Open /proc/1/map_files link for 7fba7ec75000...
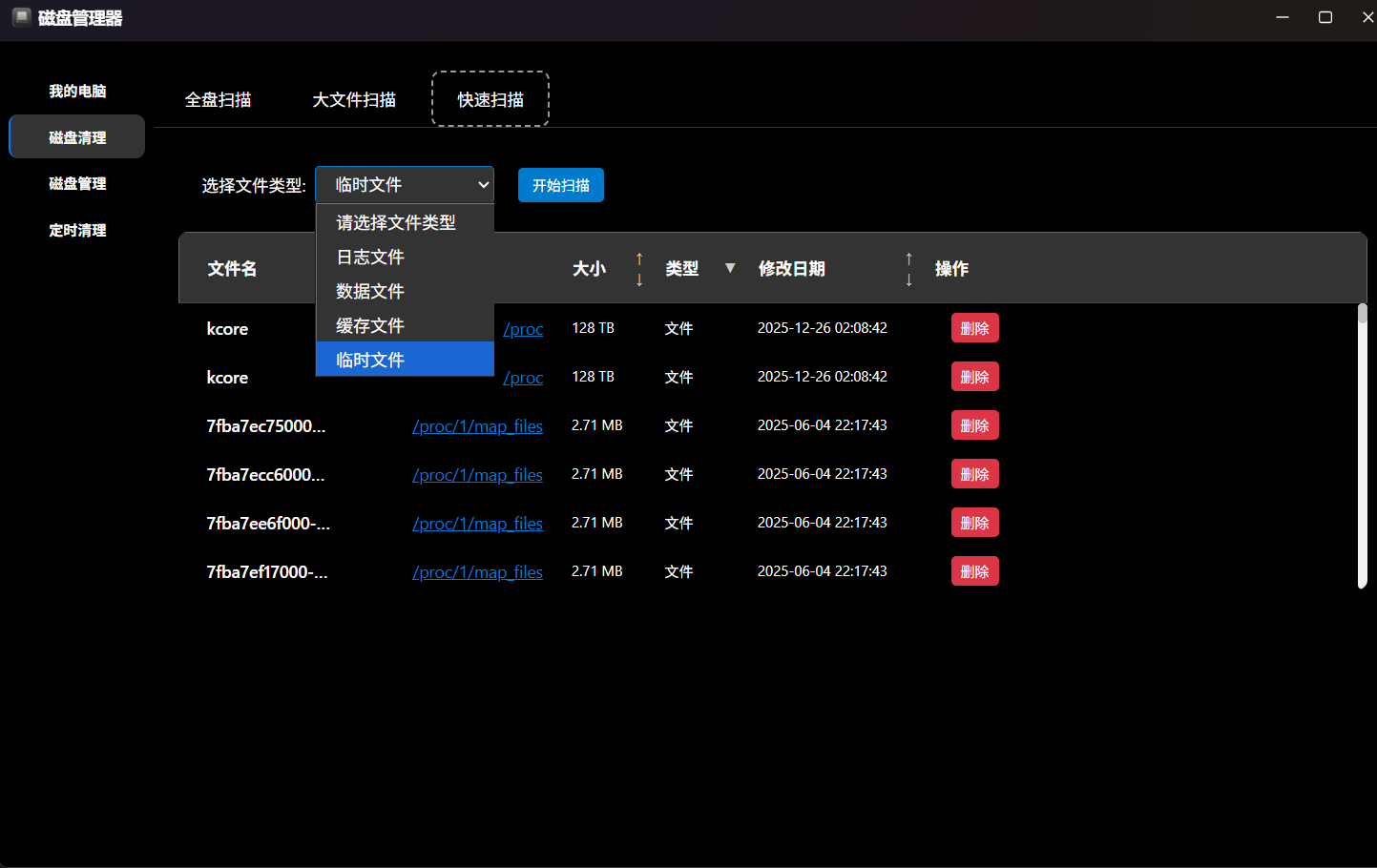 [477, 426]
